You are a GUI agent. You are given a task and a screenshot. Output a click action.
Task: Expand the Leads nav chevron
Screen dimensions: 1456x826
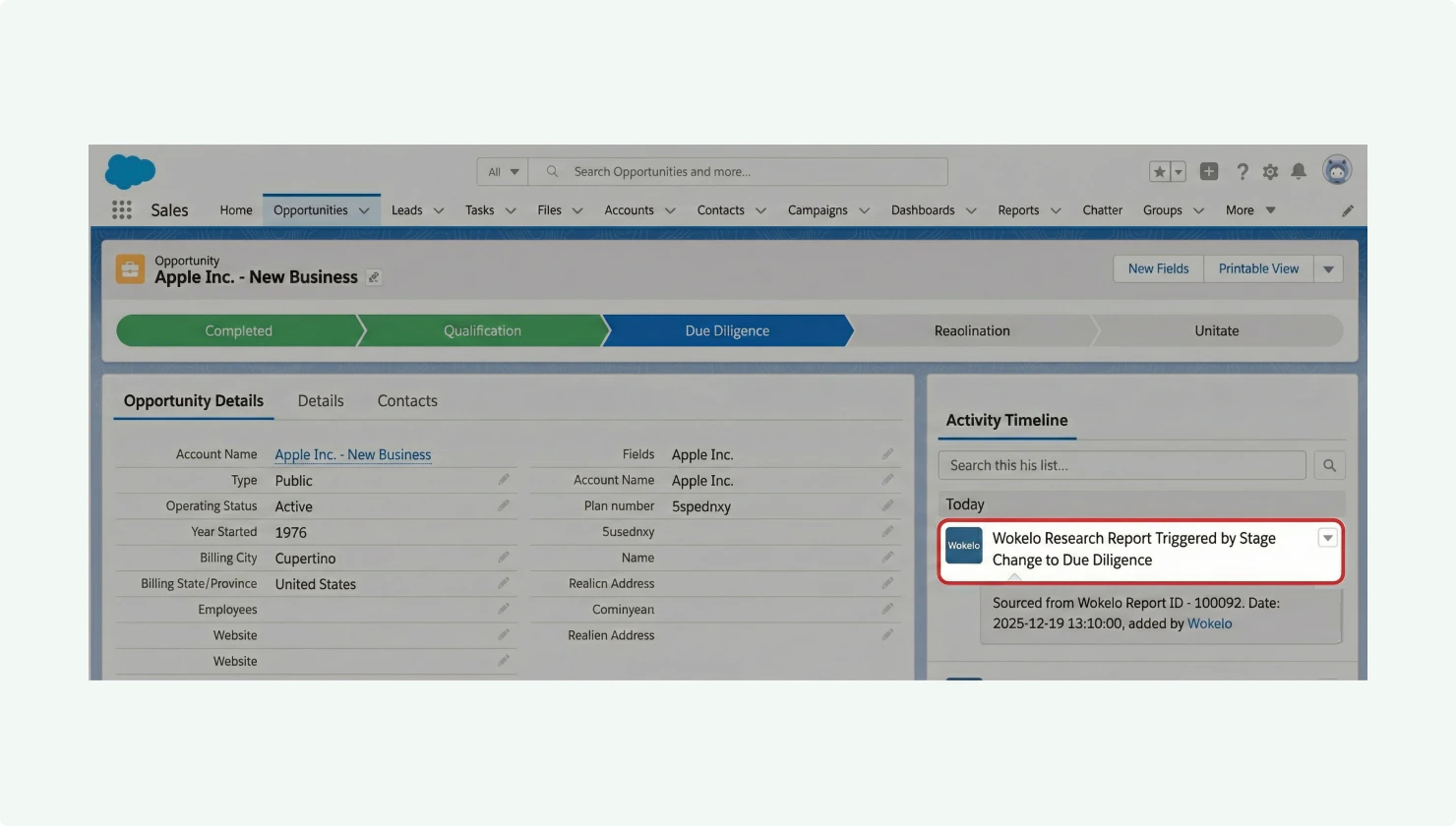[439, 210]
